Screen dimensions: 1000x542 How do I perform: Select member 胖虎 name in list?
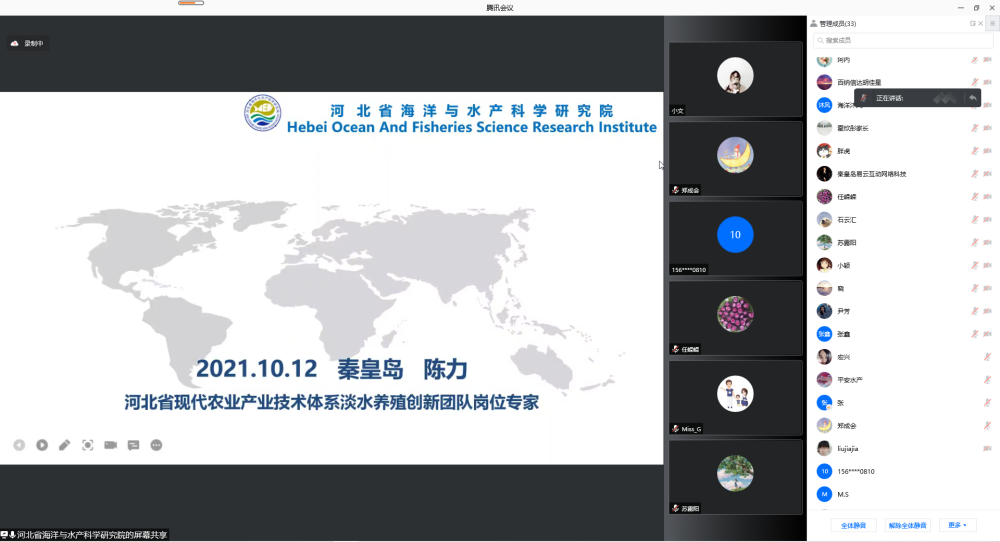pyautogui.click(x=843, y=151)
